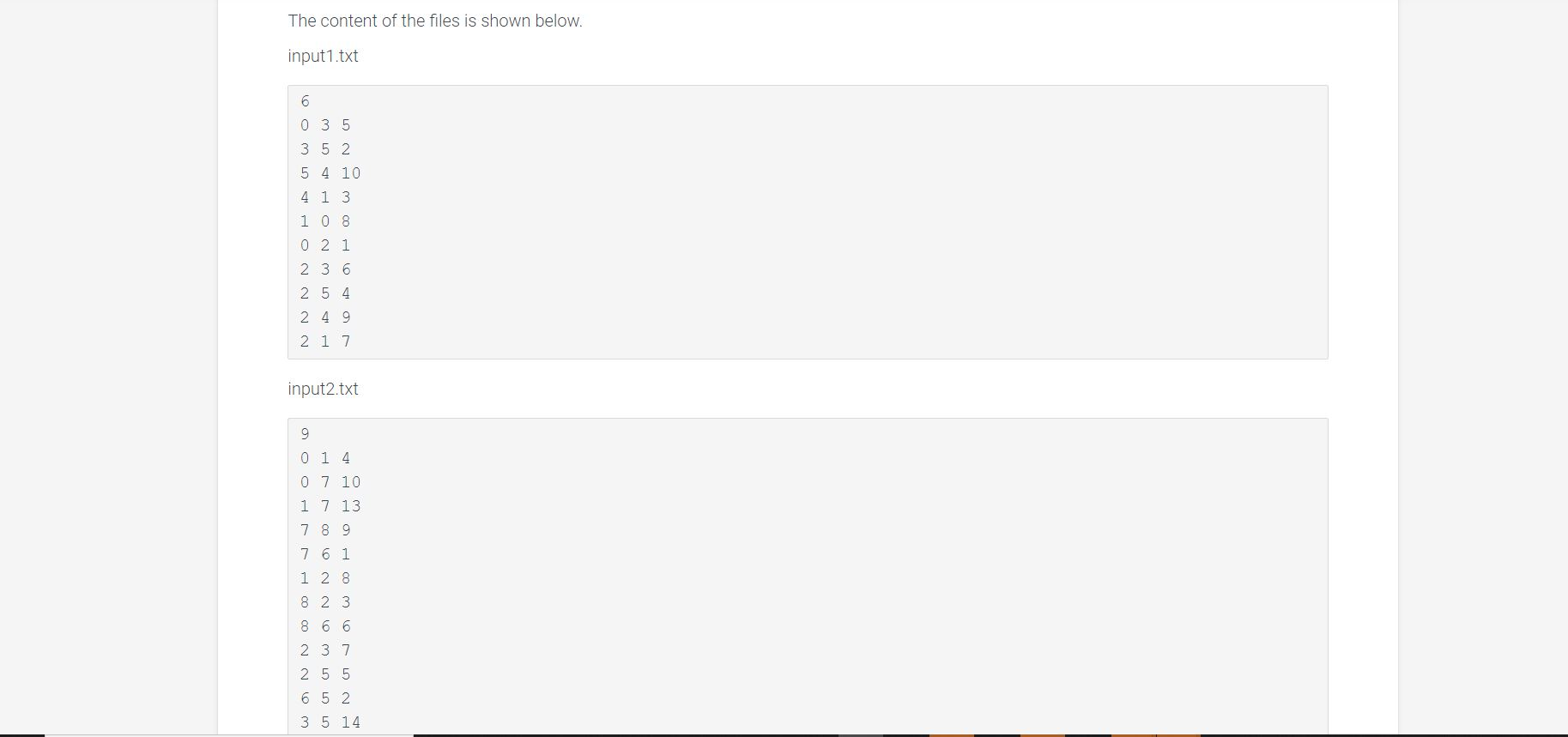Click the '0 3 5' line in input1.txt
The image size is (1568, 737).
[x=325, y=125]
